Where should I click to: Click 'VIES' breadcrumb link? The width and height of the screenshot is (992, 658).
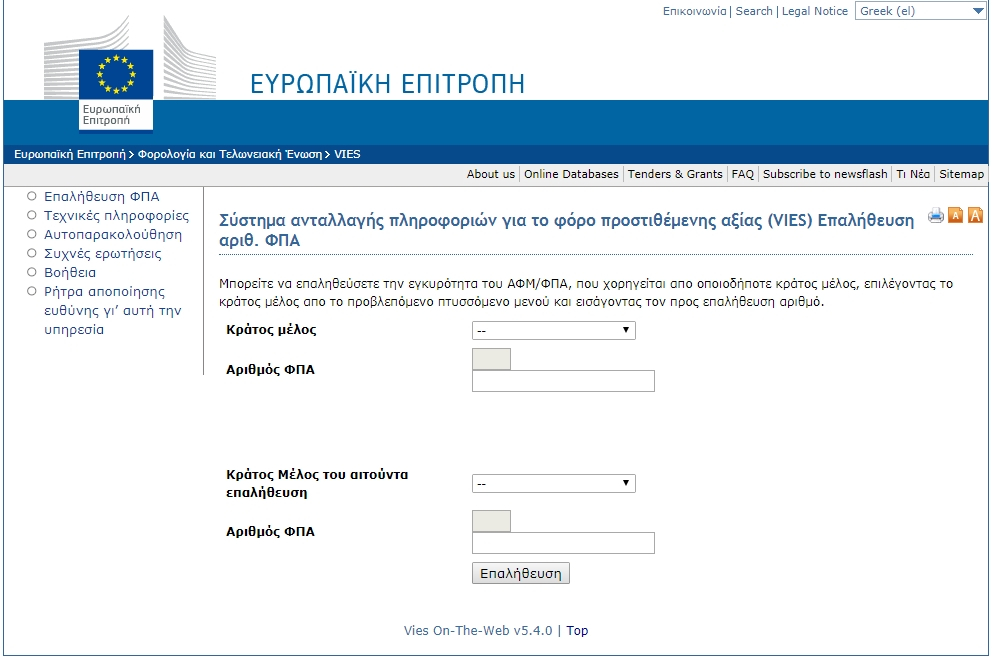[x=347, y=154]
